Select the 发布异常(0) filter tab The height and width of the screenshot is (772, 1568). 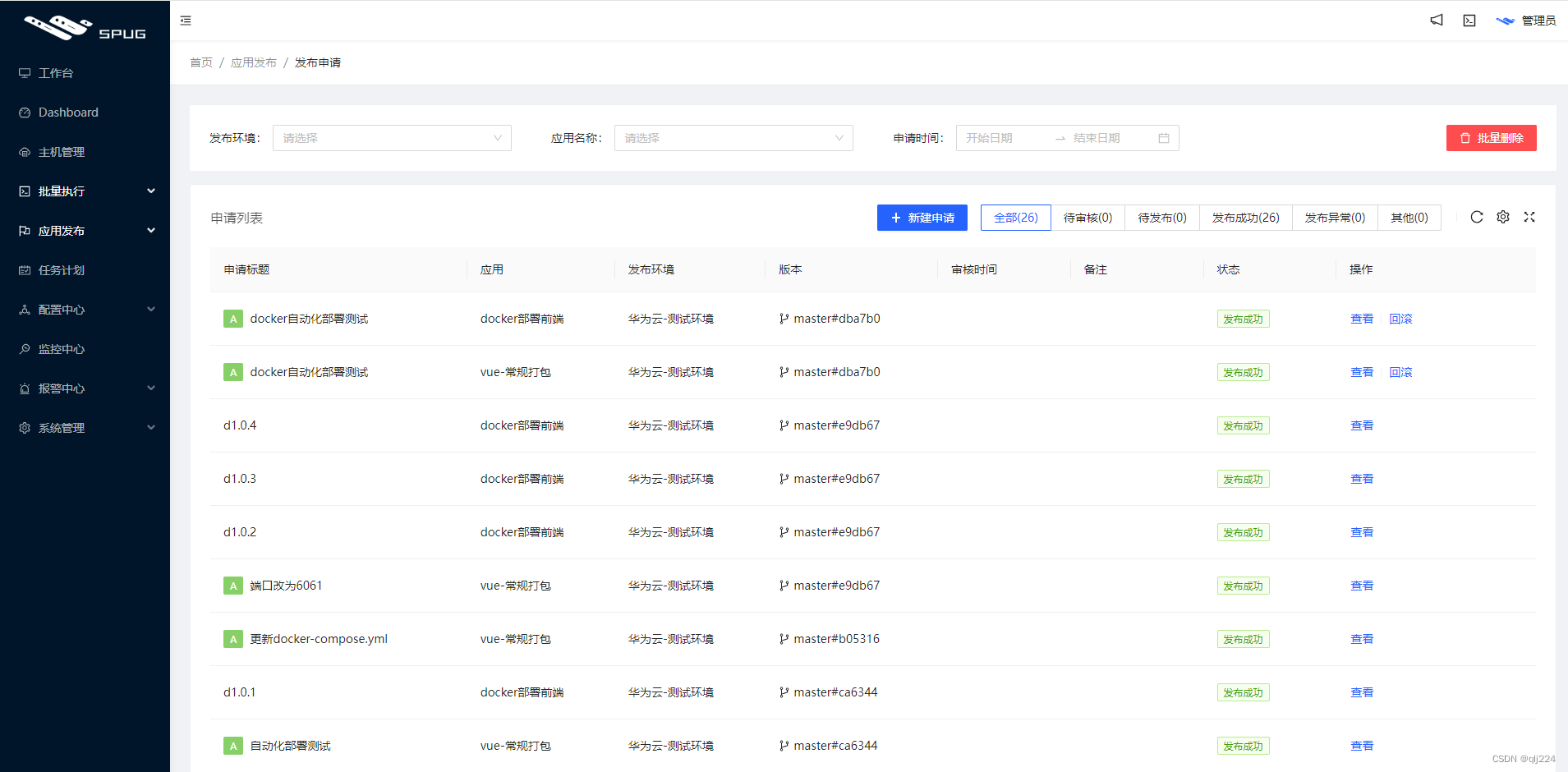coord(1335,218)
